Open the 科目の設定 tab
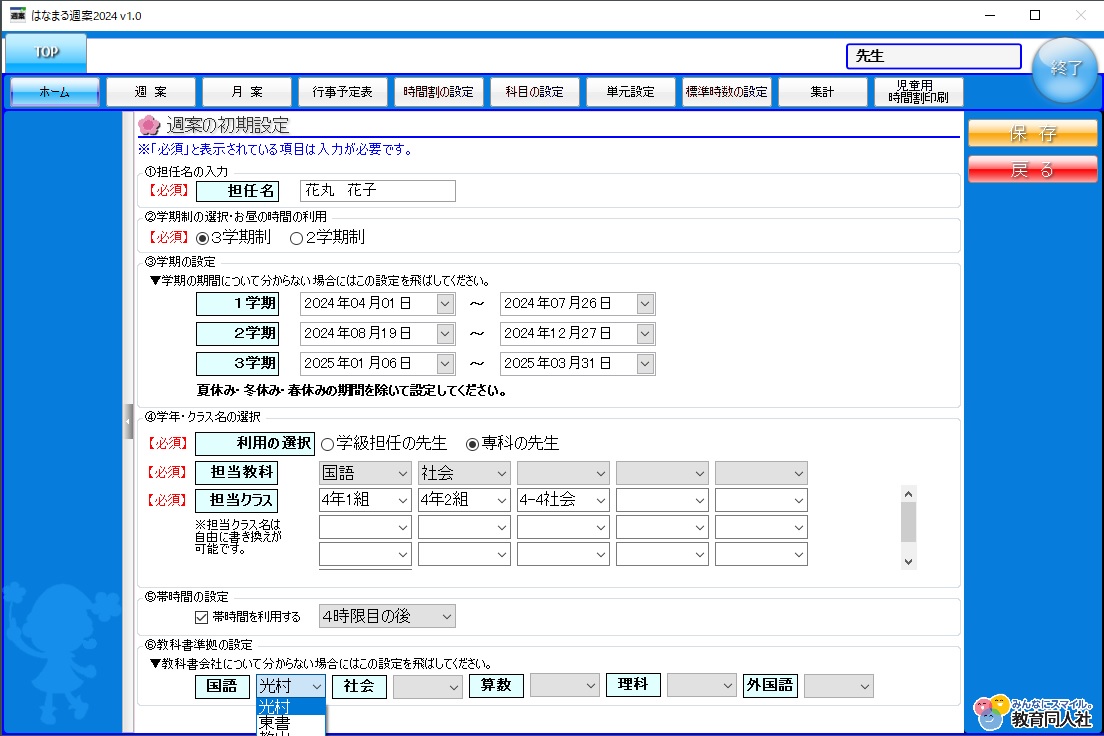 534,92
